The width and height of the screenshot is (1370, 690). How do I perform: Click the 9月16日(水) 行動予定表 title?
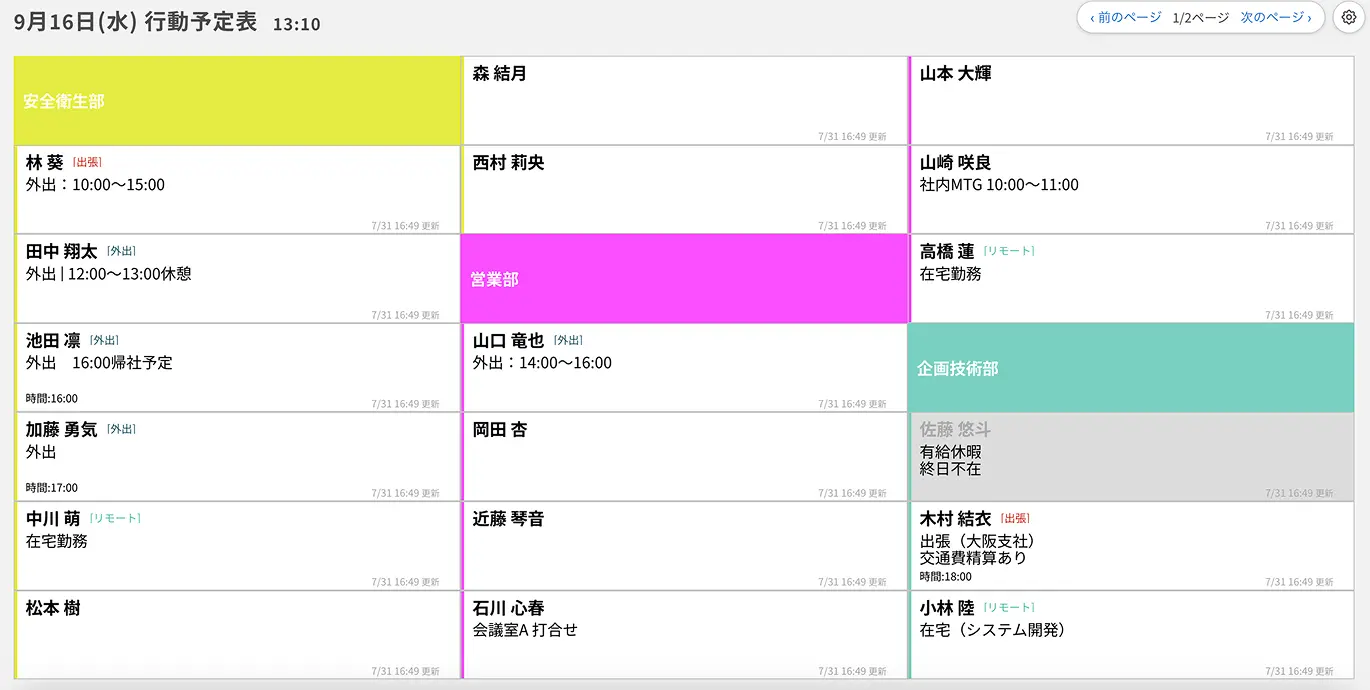click(x=135, y=22)
